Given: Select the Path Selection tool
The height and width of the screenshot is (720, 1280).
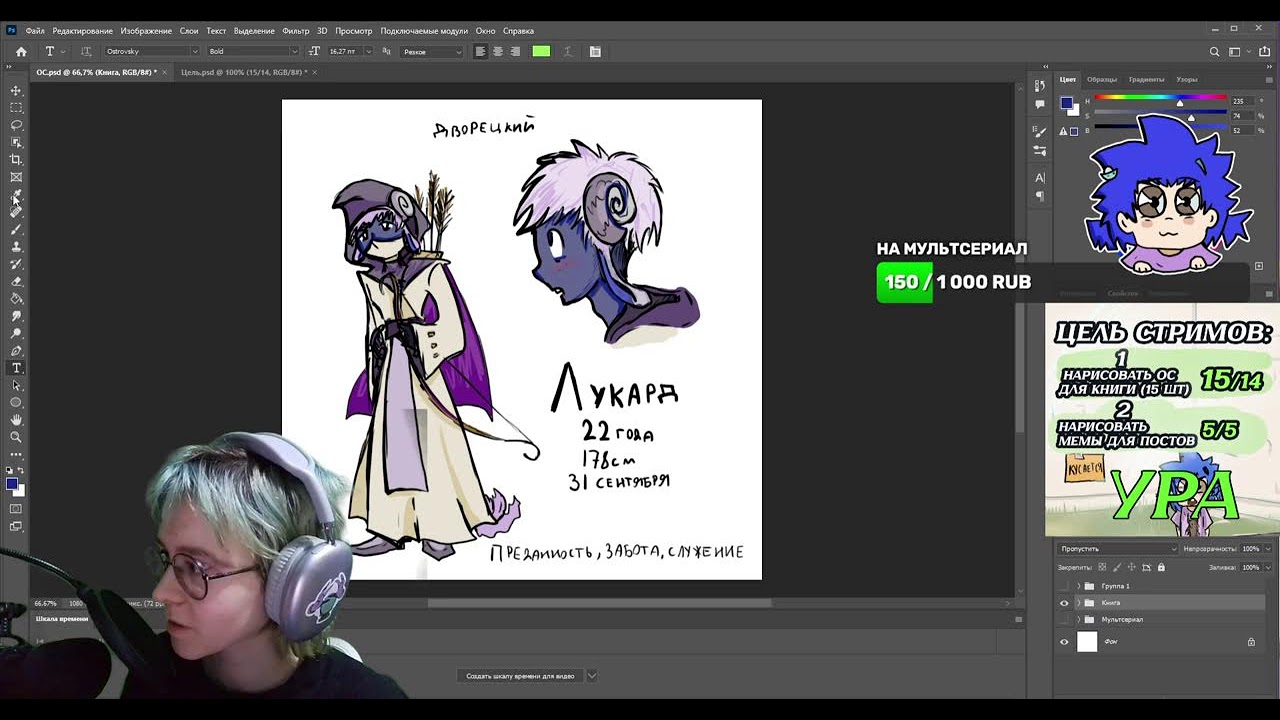Looking at the screenshot, I should (x=16, y=385).
